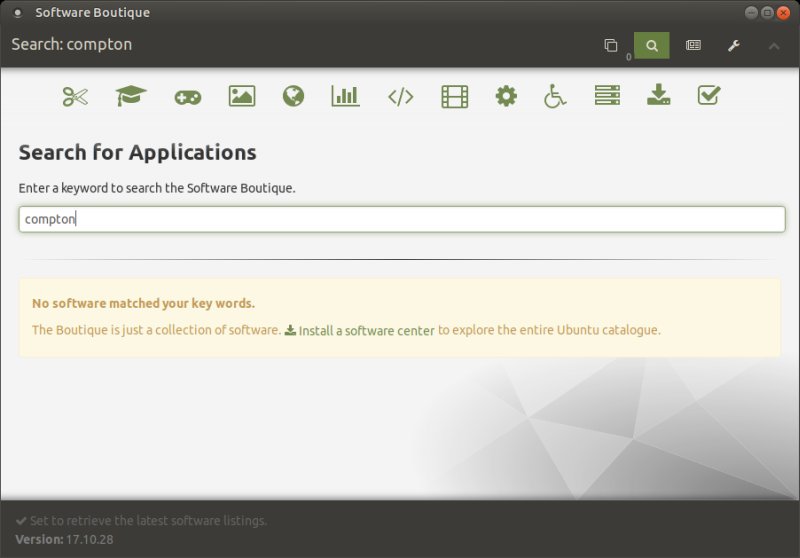Open the Servers category (stacked drives icon)
The height and width of the screenshot is (558, 800).
pos(607,96)
